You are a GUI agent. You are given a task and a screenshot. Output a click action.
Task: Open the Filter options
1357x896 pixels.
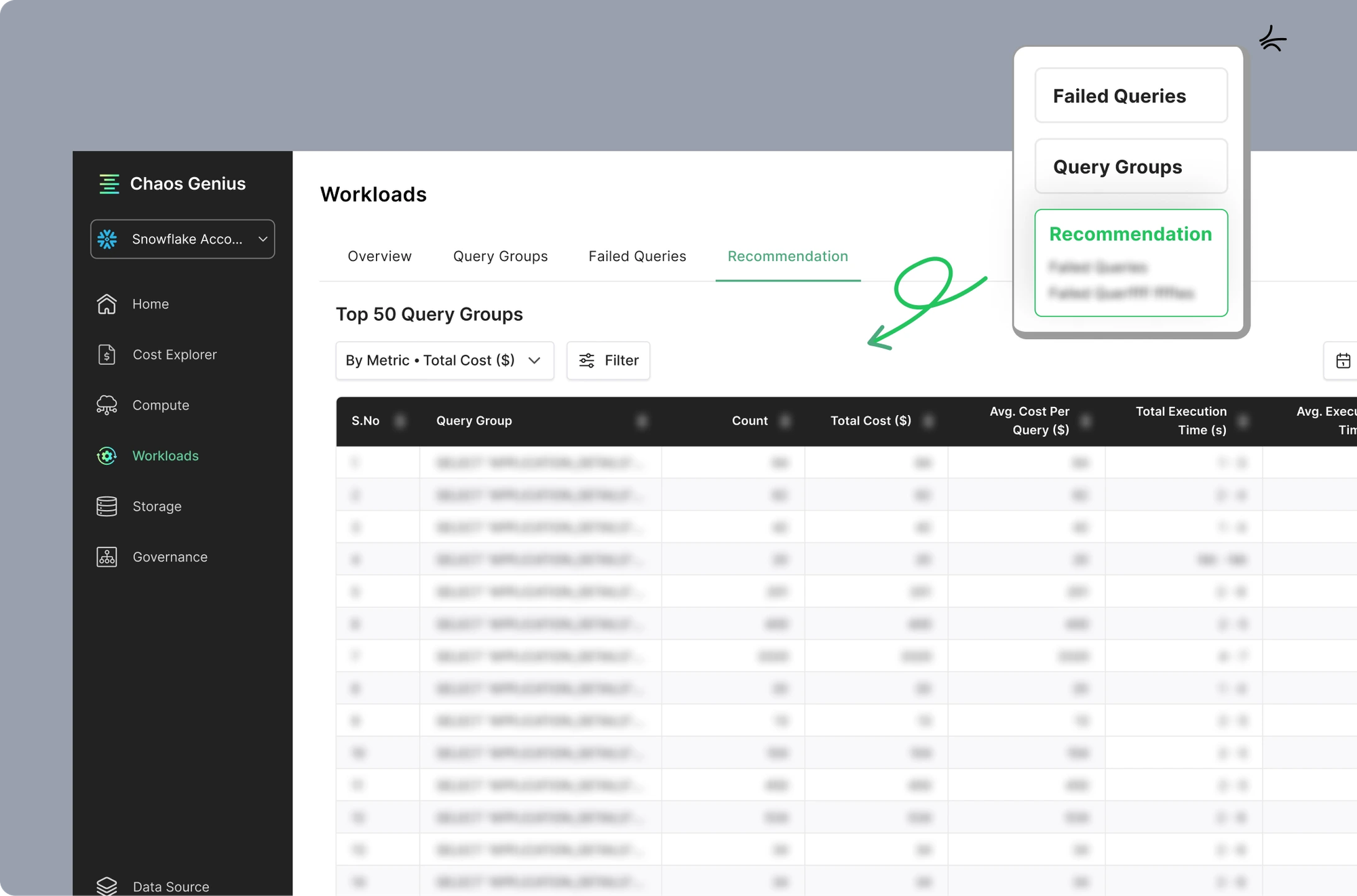click(608, 360)
